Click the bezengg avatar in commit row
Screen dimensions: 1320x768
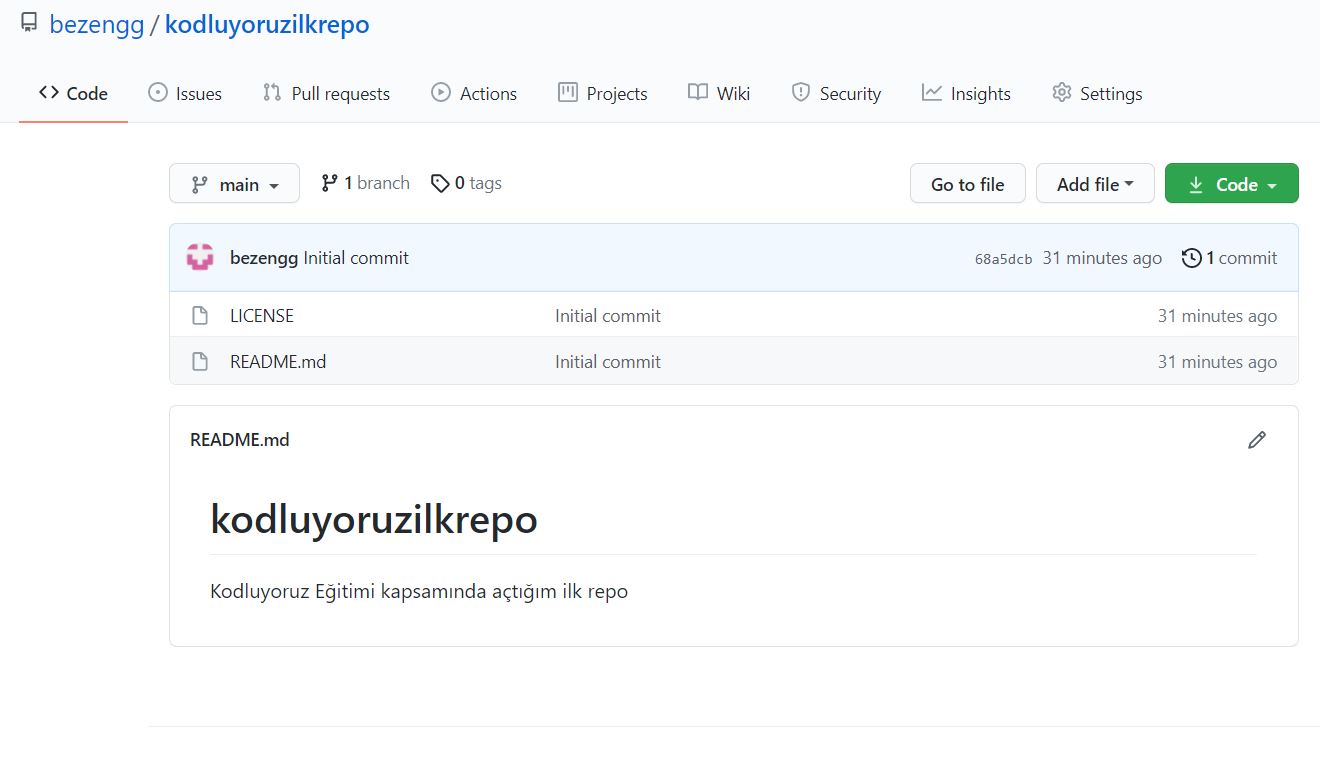[x=200, y=257]
